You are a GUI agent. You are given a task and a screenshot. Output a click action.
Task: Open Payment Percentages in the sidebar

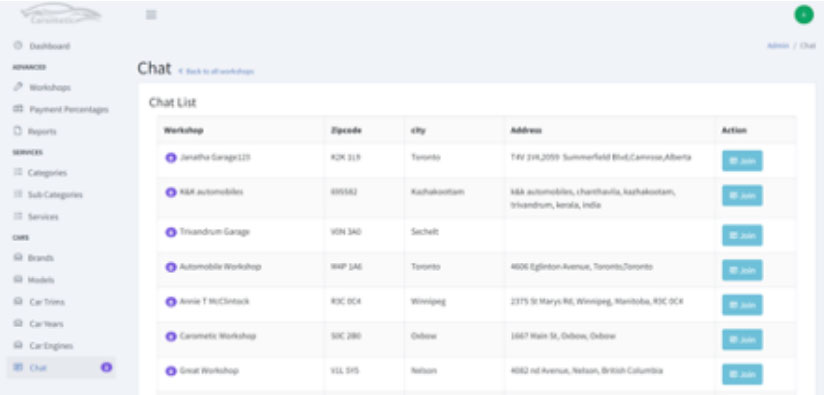[69, 109]
